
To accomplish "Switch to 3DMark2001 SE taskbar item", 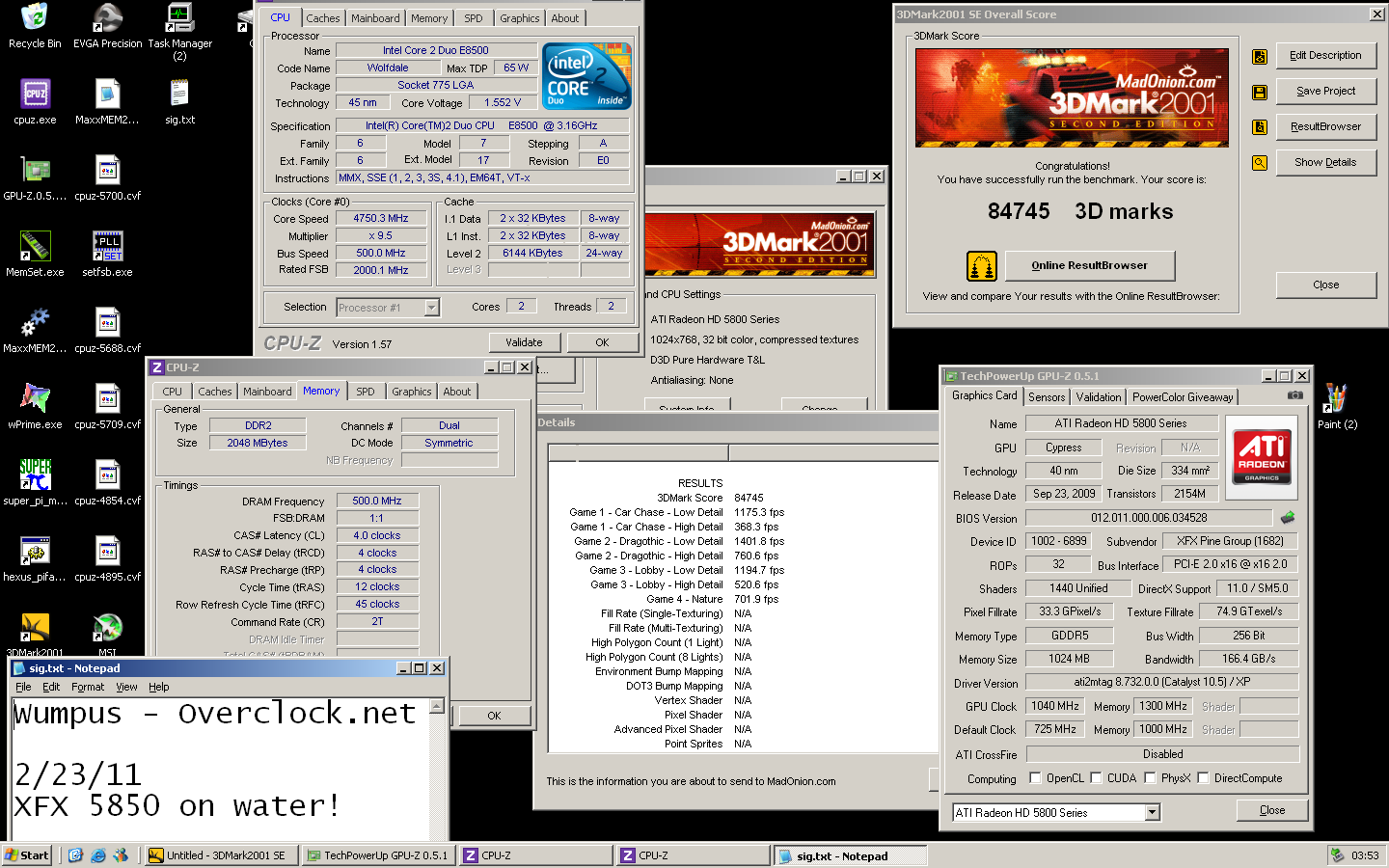I will [x=220, y=855].
